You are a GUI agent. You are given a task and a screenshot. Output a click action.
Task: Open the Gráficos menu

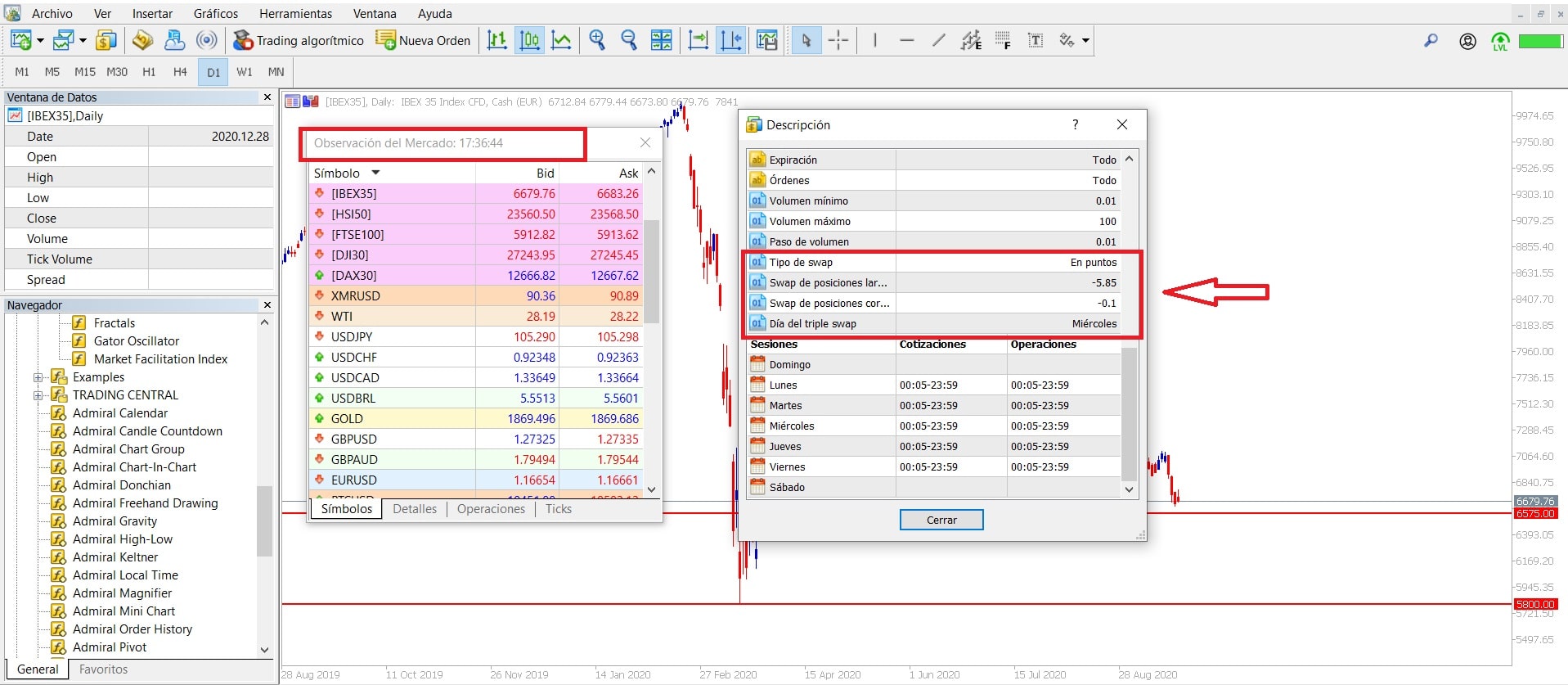point(216,14)
